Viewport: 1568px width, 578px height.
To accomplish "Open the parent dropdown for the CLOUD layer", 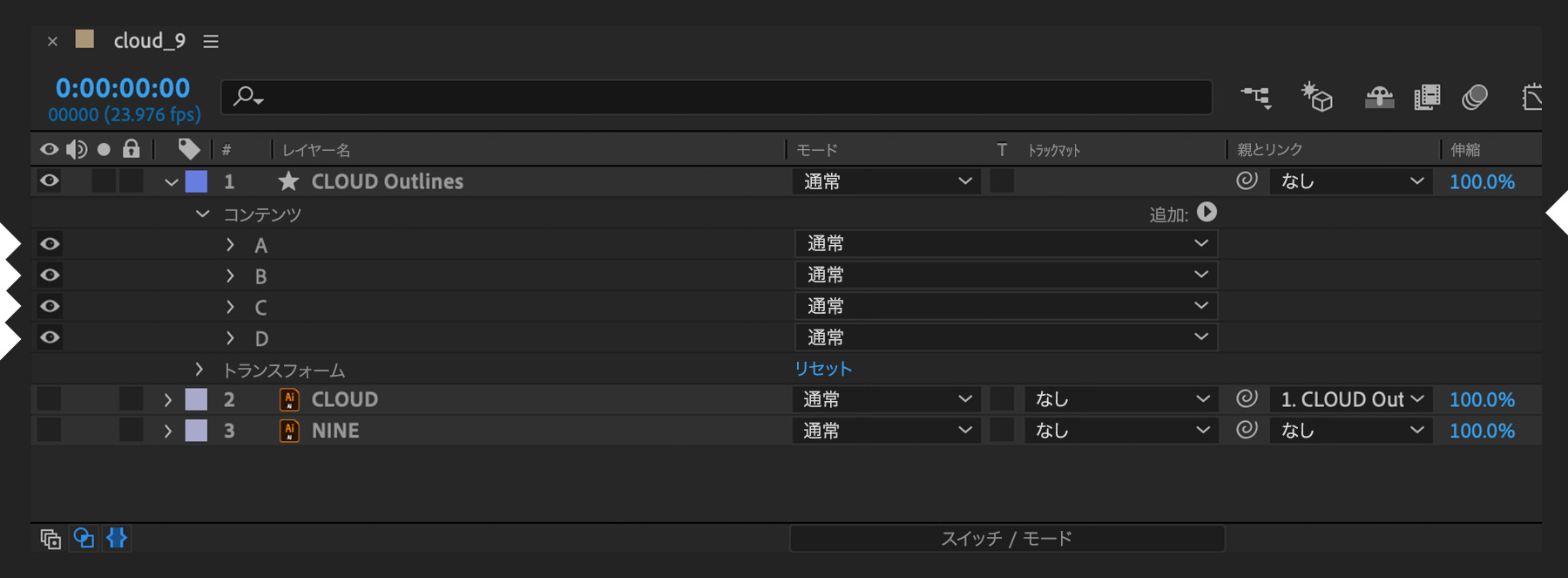I will pos(1351,399).
